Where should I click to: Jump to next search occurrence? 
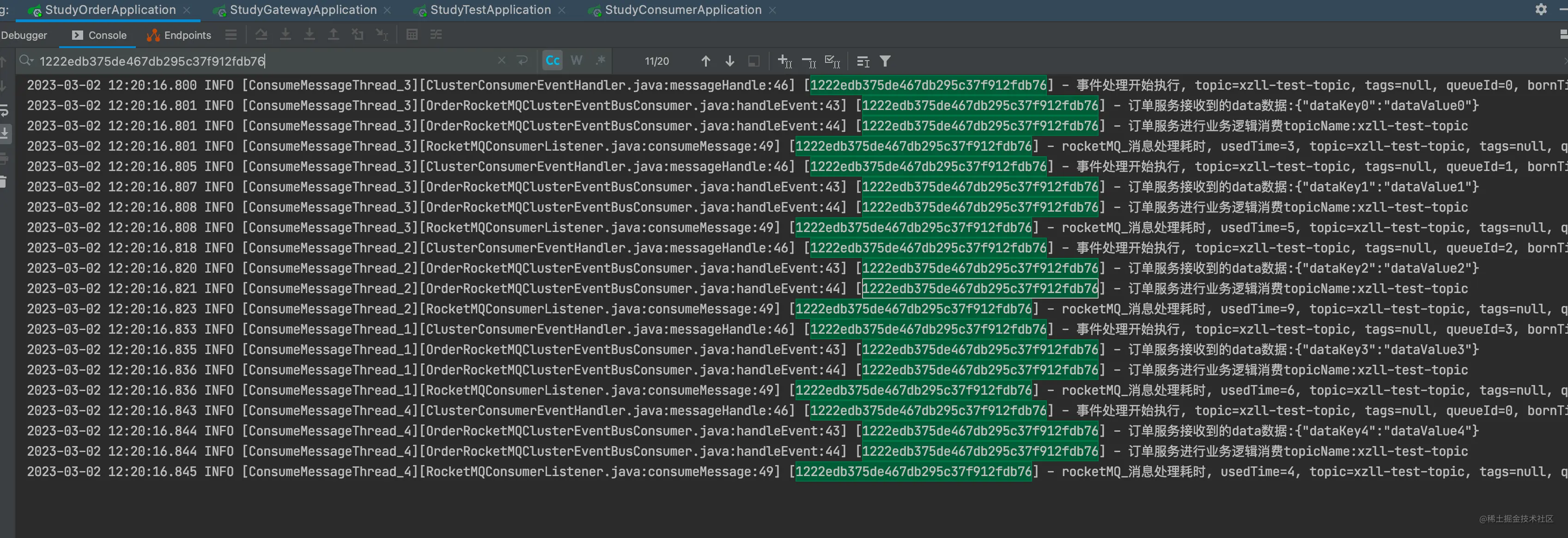coord(730,61)
